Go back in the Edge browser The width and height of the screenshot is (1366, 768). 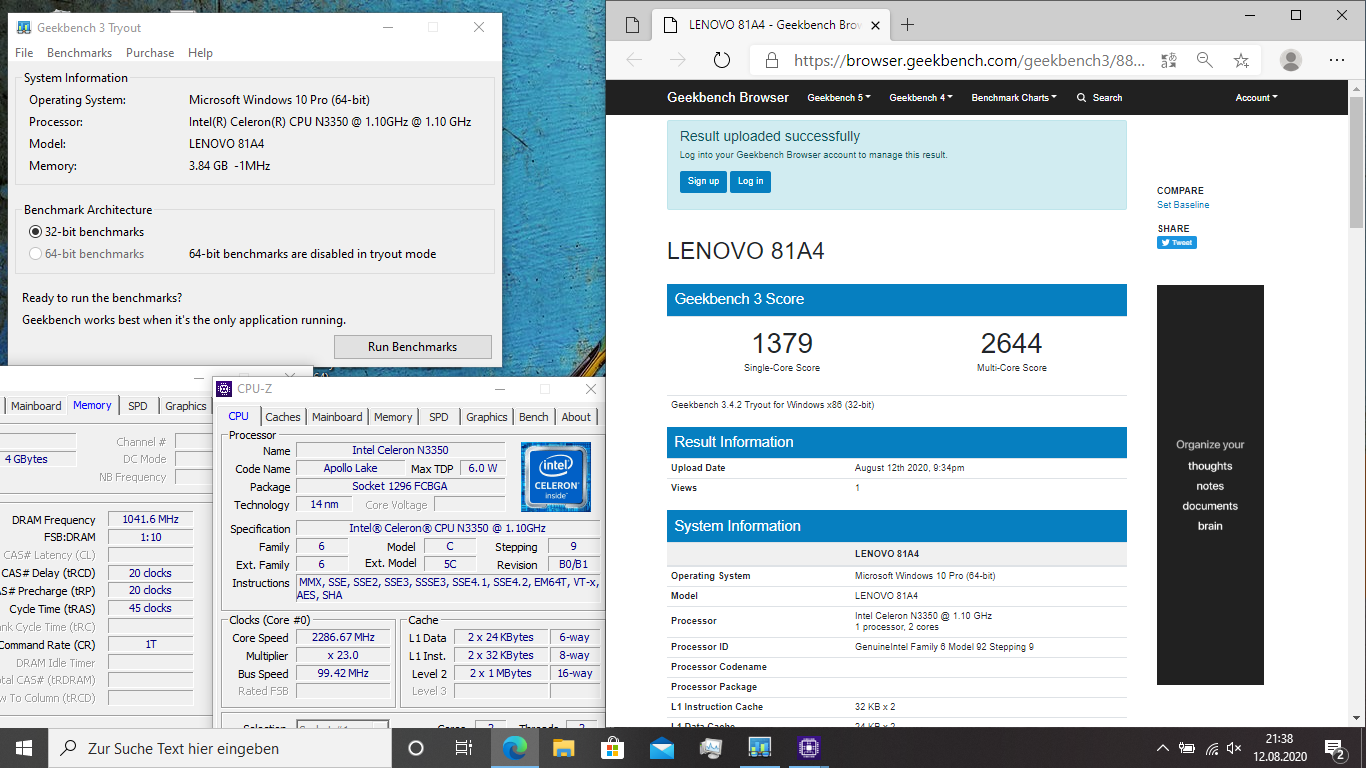click(634, 60)
